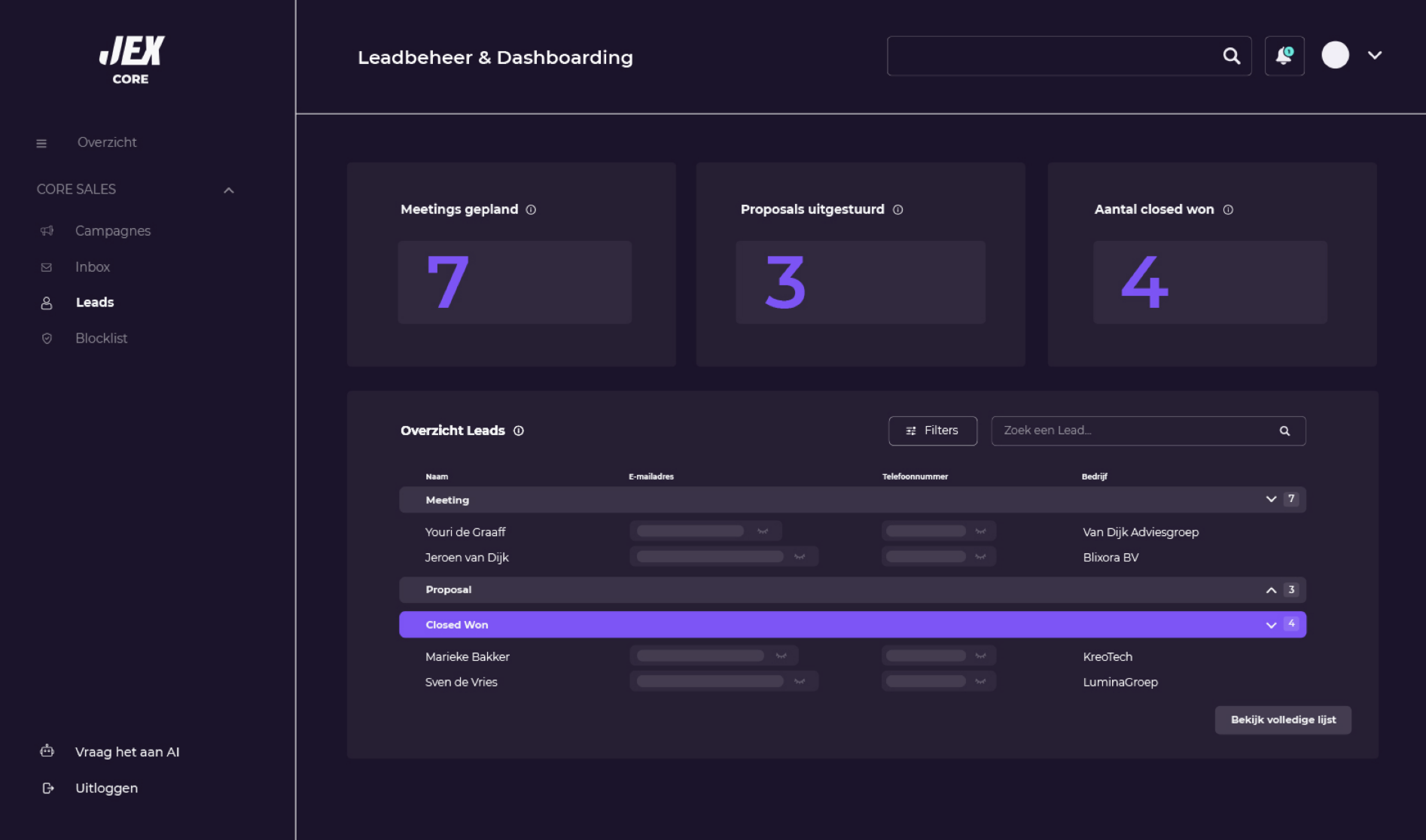The height and width of the screenshot is (840, 1426).
Task: Click the info icon next to Aantal closed won
Action: 1228,210
